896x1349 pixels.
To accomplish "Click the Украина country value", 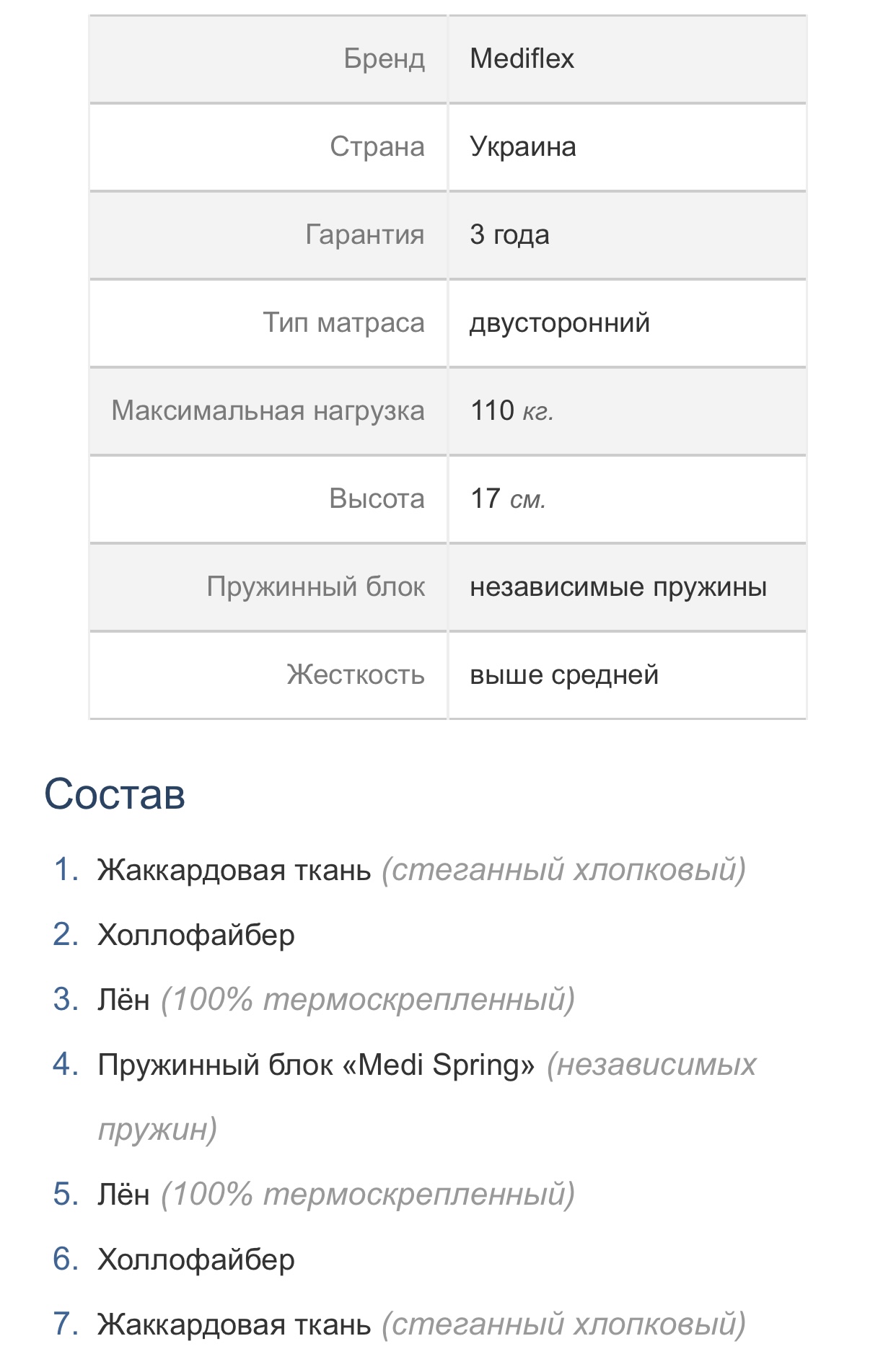I will [x=522, y=147].
